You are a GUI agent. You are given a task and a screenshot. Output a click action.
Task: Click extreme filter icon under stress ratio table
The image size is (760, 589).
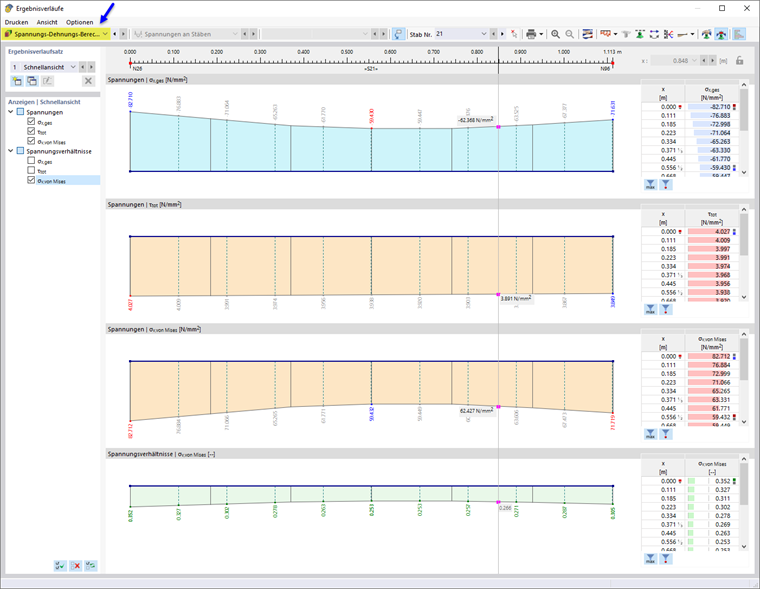(666, 558)
